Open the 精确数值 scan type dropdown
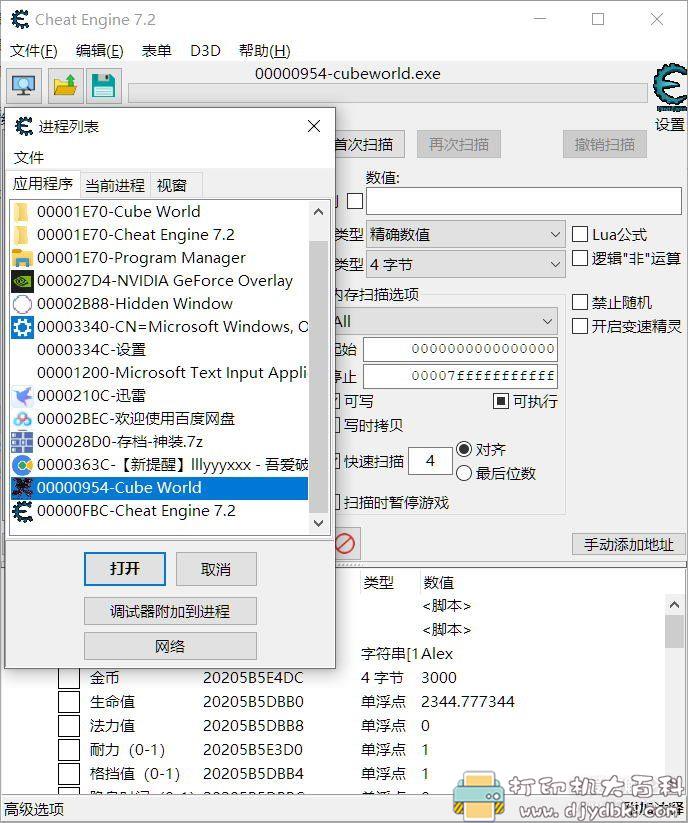 coord(466,235)
